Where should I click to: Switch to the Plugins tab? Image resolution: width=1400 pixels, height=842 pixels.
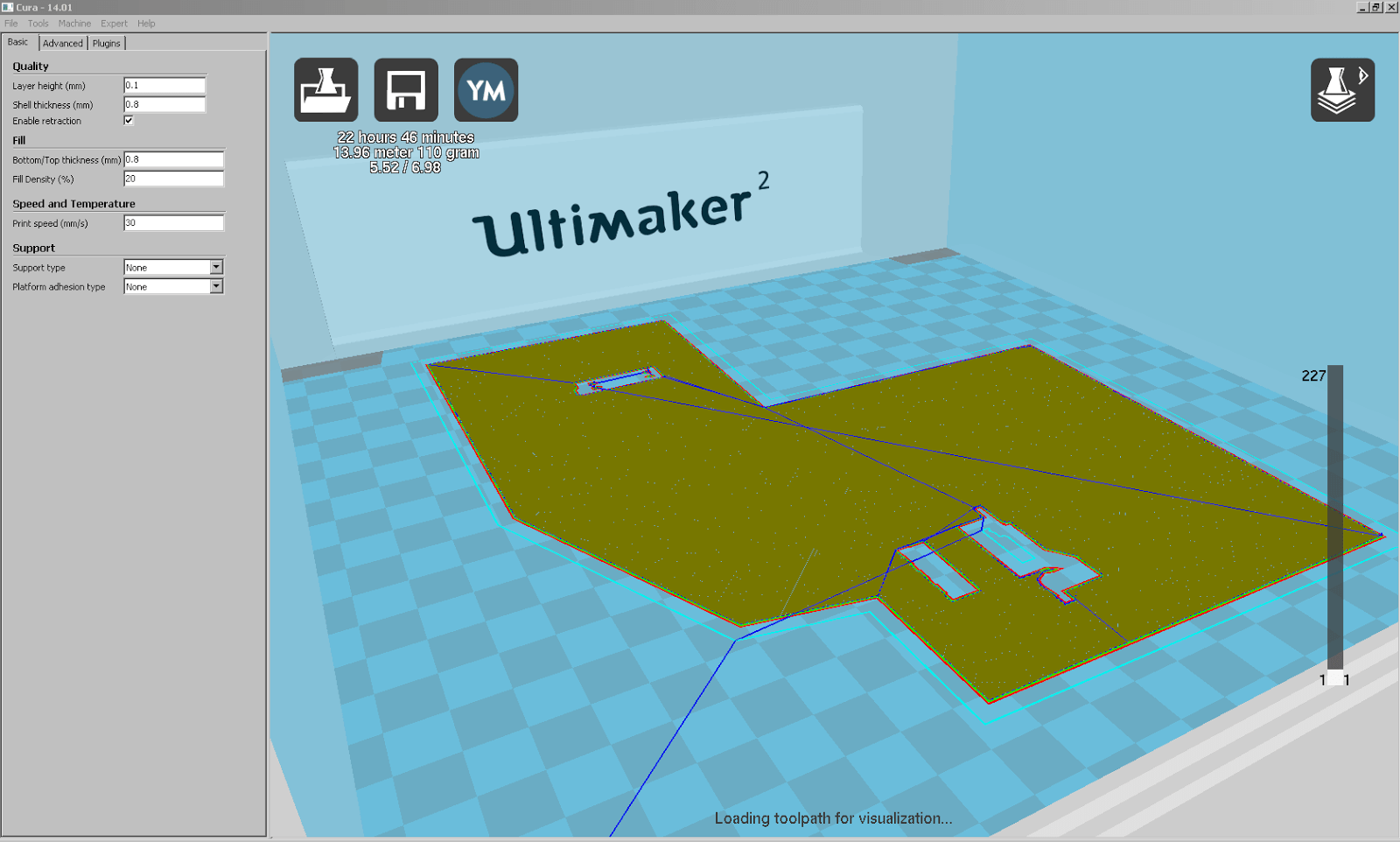tap(107, 43)
